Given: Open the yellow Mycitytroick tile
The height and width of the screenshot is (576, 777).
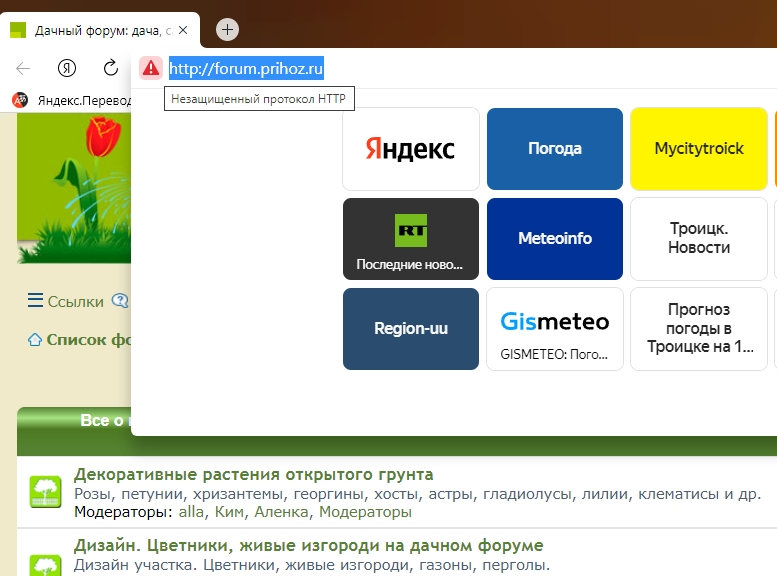Looking at the screenshot, I should tap(699, 149).
